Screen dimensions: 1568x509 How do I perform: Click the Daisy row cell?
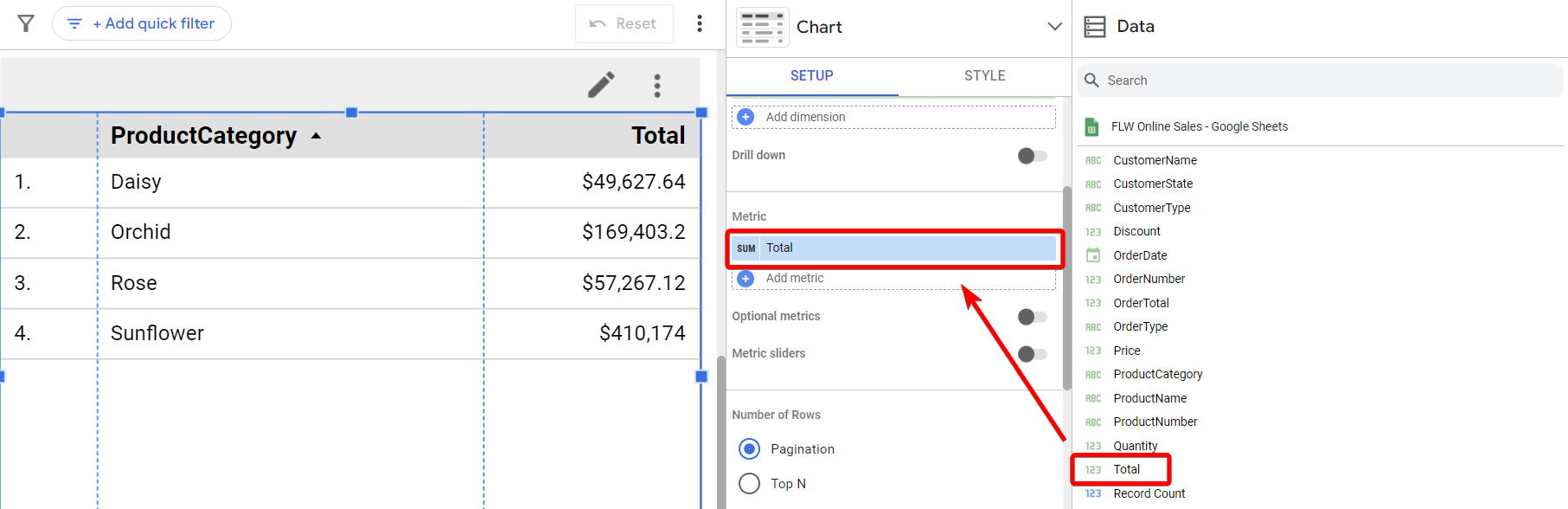pos(136,182)
